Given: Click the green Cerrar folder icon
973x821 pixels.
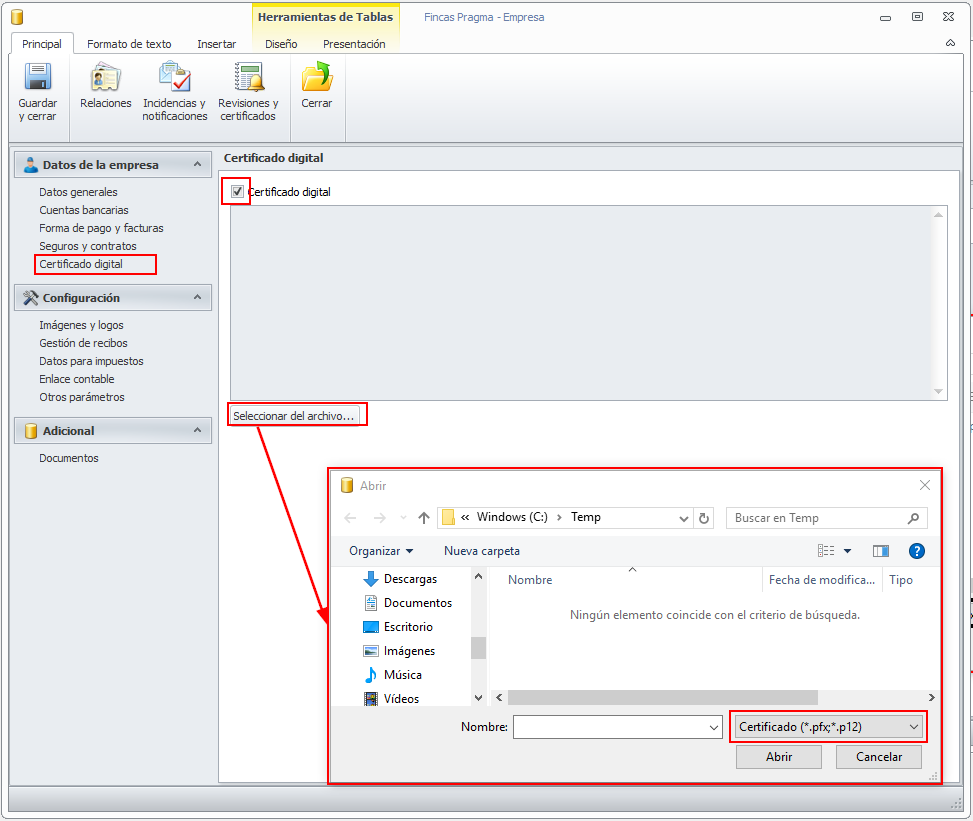Looking at the screenshot, I should tap(317, 78).
